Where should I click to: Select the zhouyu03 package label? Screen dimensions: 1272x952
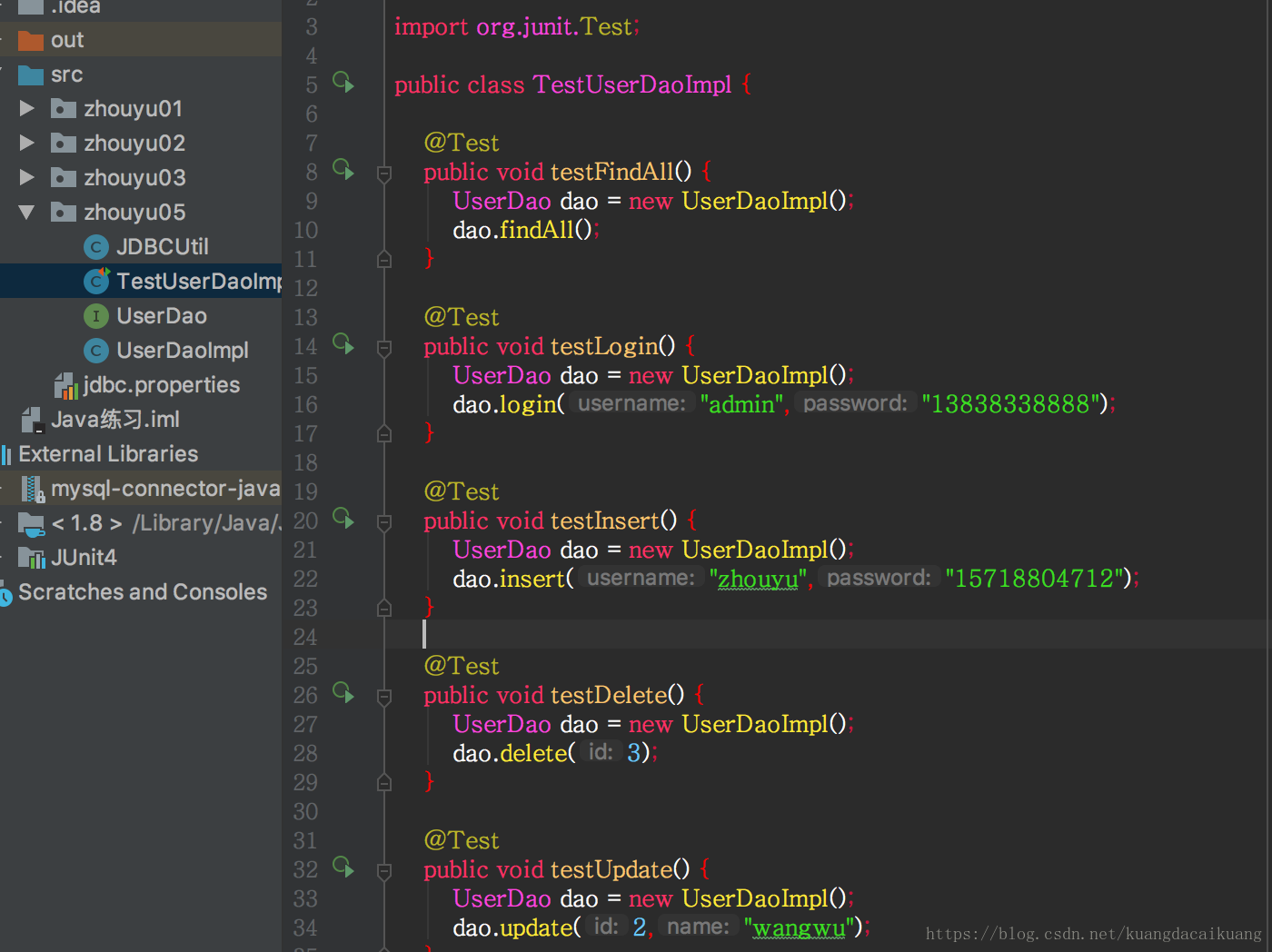tap(134, 178)
